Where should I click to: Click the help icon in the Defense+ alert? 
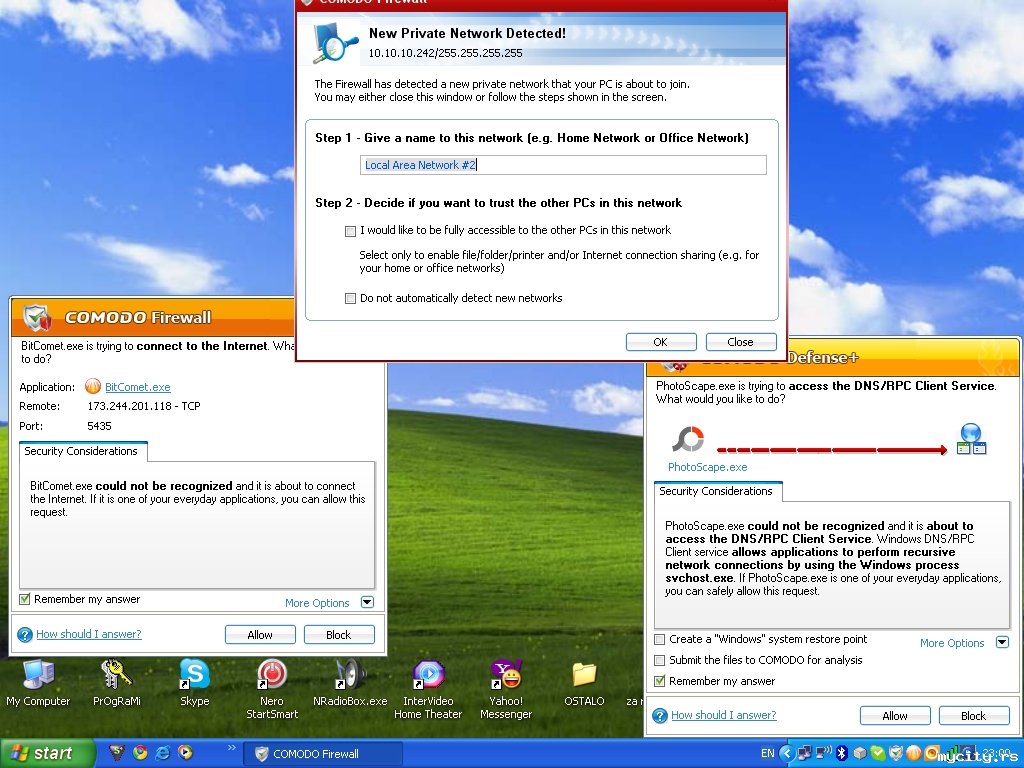click(x=660, y=715)
